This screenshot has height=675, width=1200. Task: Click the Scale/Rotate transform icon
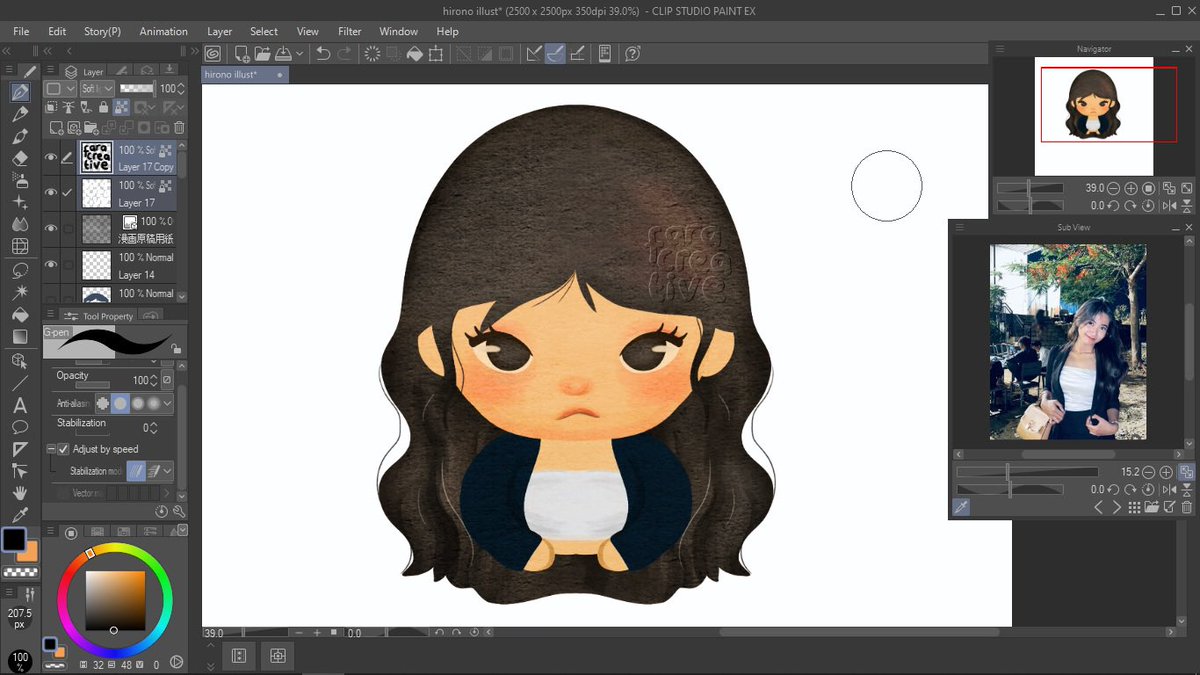[x=436, y=54]
